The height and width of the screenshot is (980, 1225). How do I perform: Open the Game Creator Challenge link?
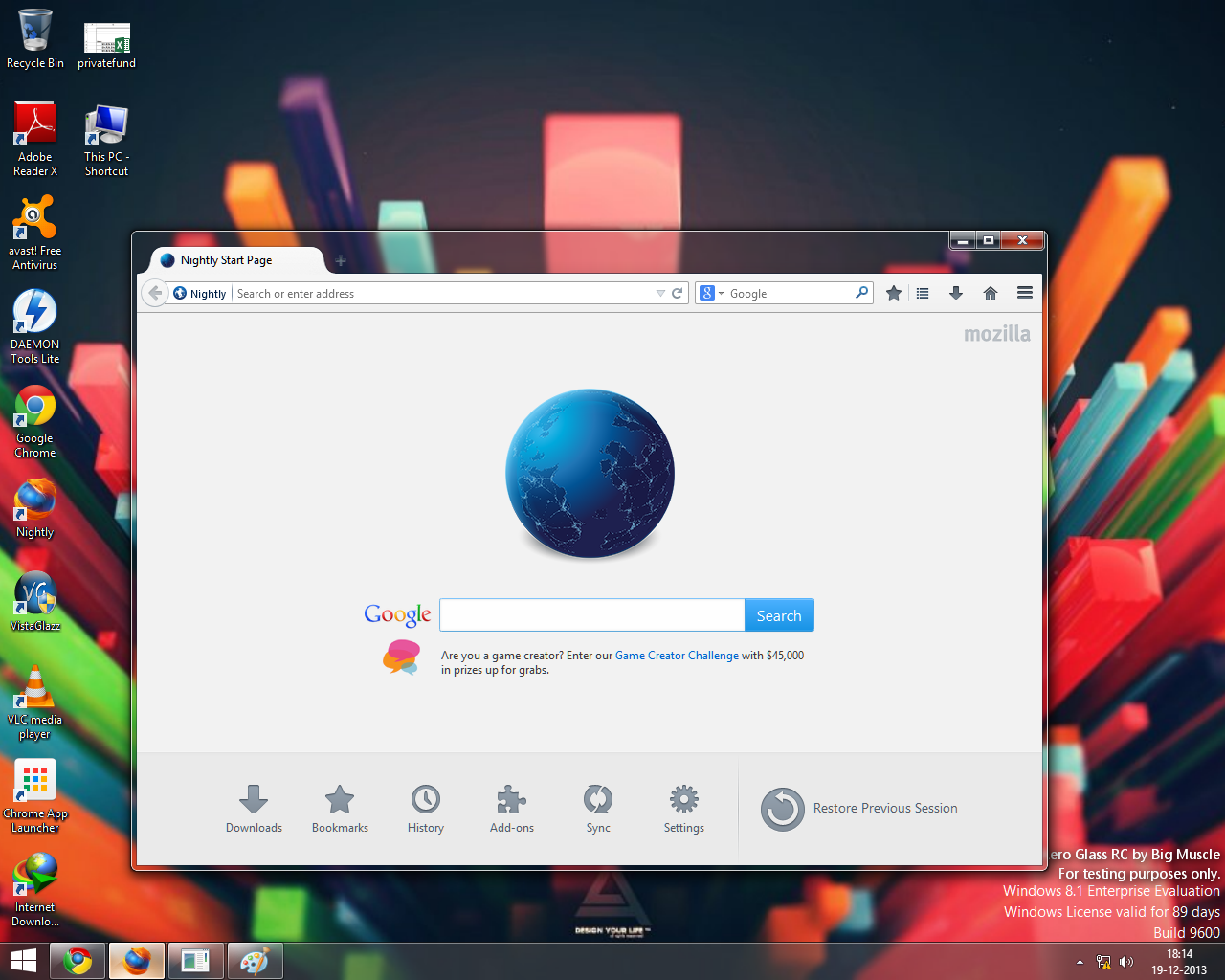click(677, 656)
